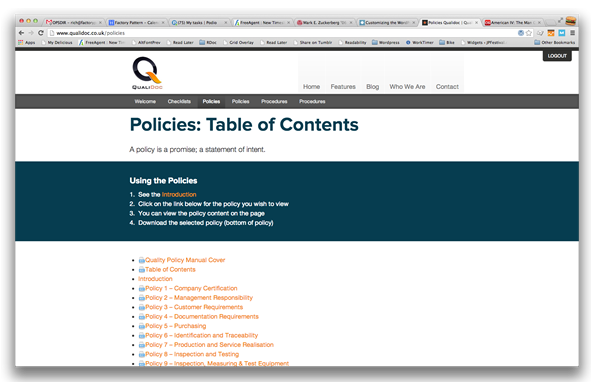Open the Introduction entry in the policy list
This screenshot has height=382, width=591.
pyautogui.click(x=155, y=279)
